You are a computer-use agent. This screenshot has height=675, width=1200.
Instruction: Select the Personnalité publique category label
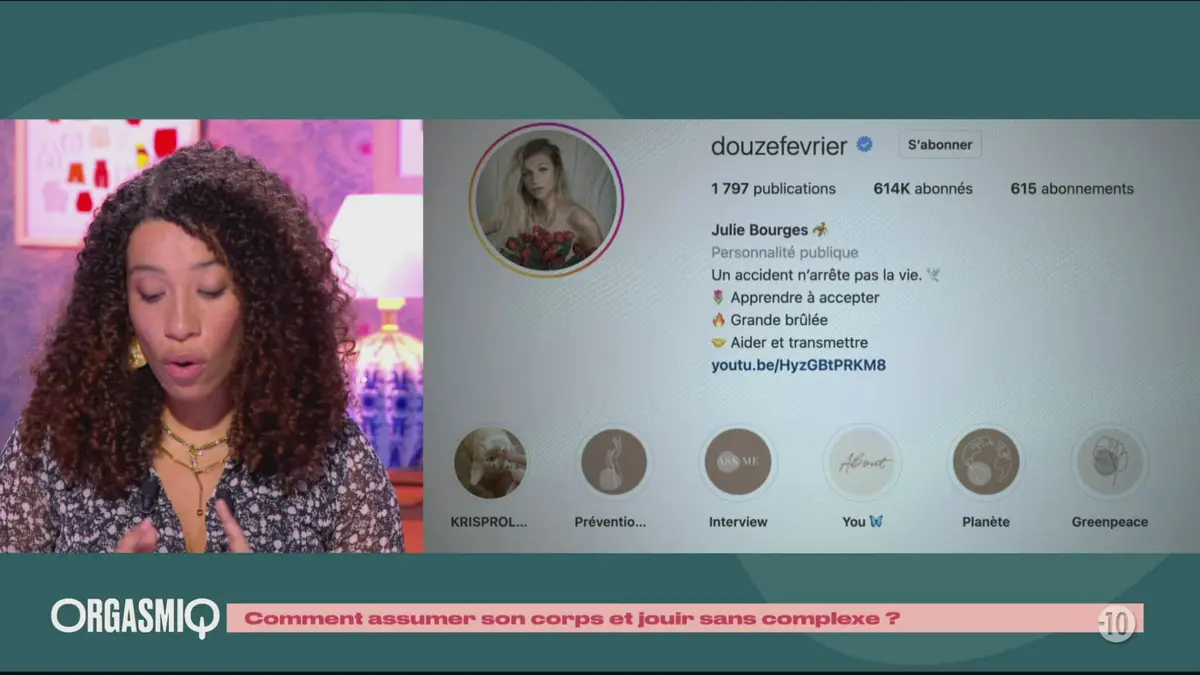(x=784, y=252)
